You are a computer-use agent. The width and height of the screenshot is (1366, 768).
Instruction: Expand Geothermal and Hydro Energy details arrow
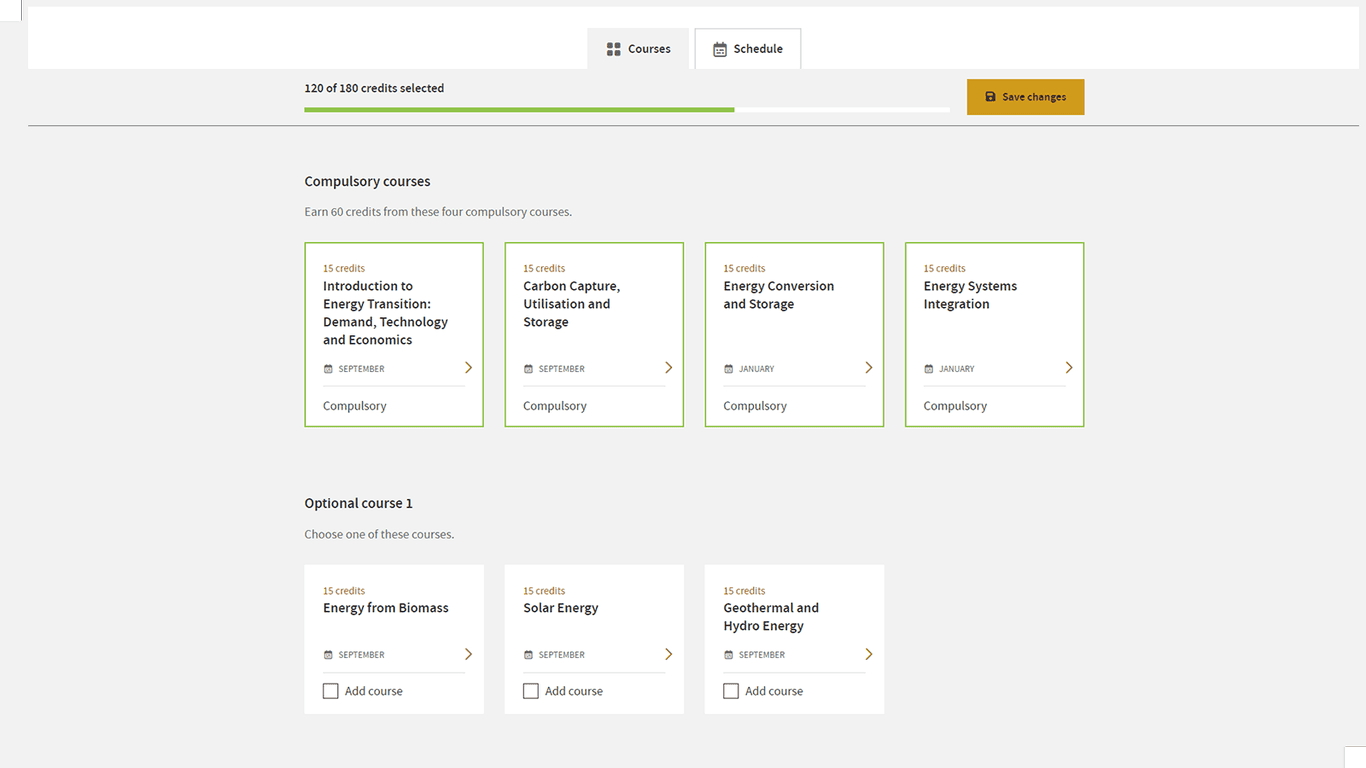click(x=868, y=654)
